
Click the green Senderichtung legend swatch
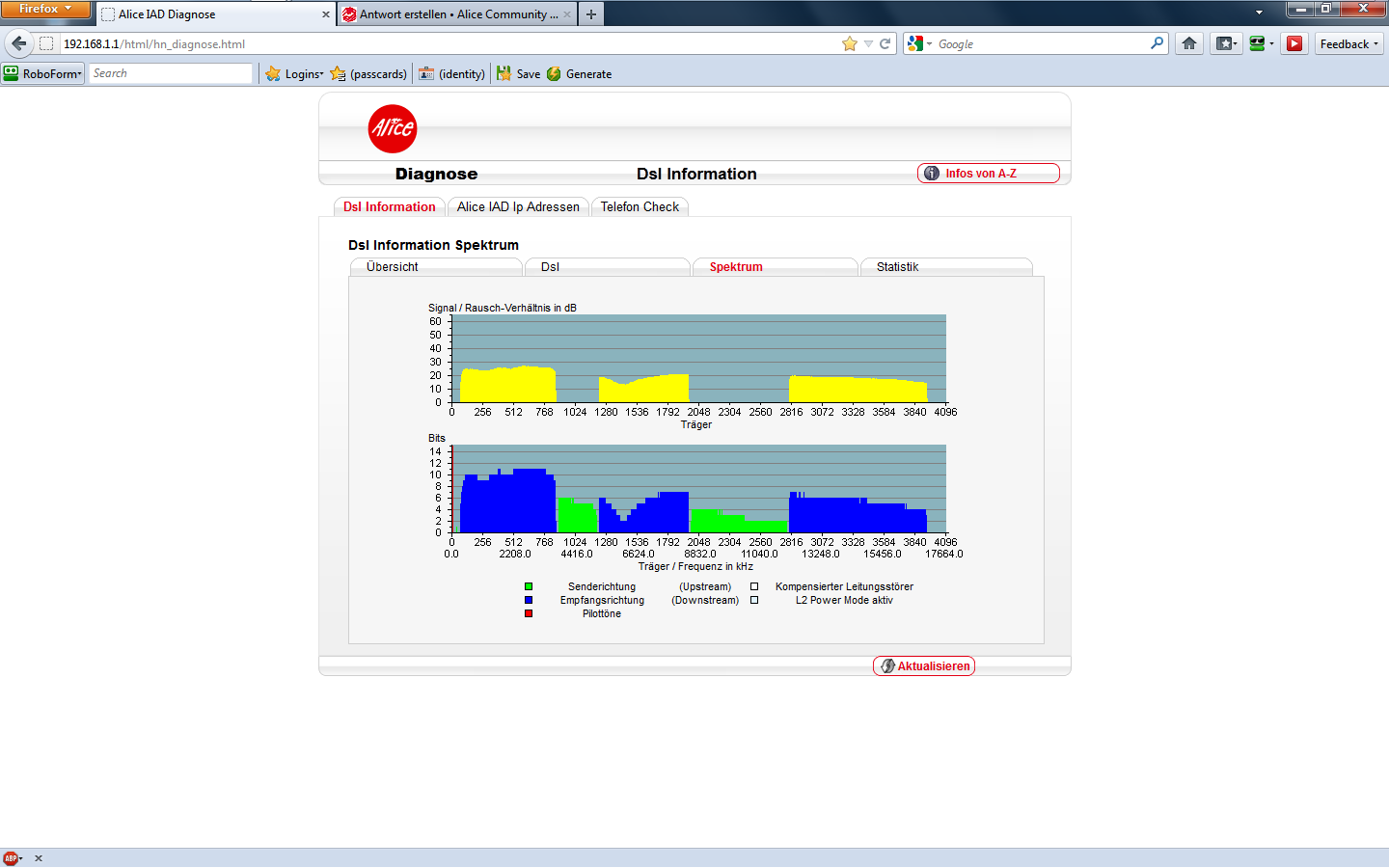click(529, 586)
